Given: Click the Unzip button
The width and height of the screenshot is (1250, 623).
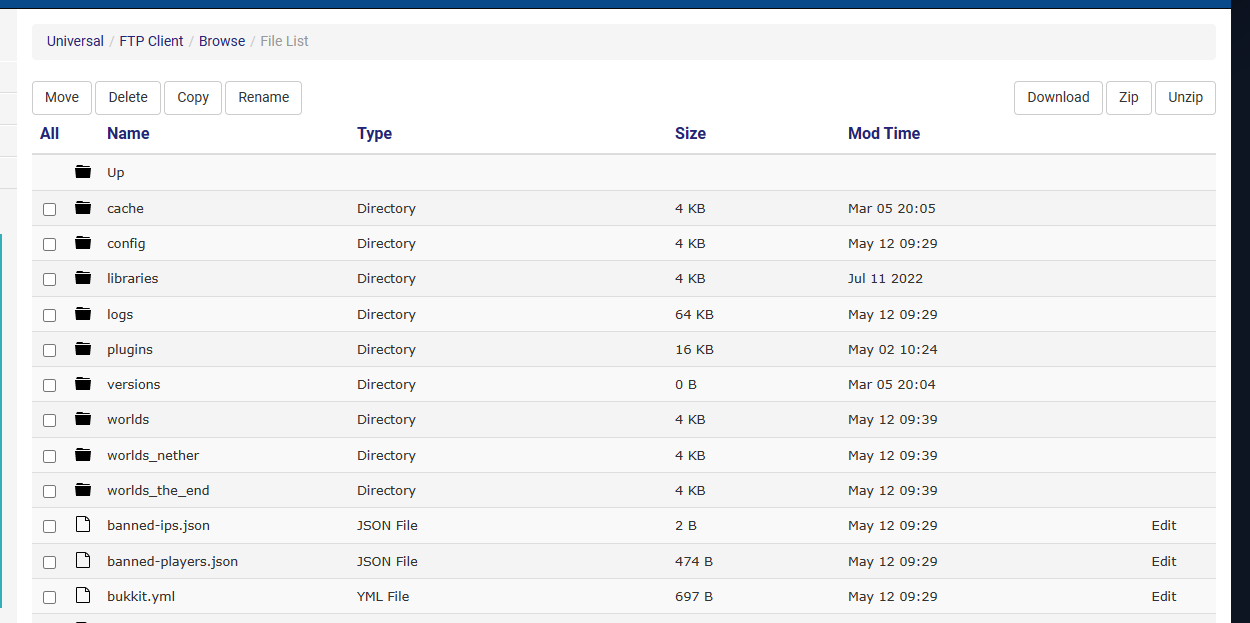Looking at the screenshot, I should point(1185,98).
